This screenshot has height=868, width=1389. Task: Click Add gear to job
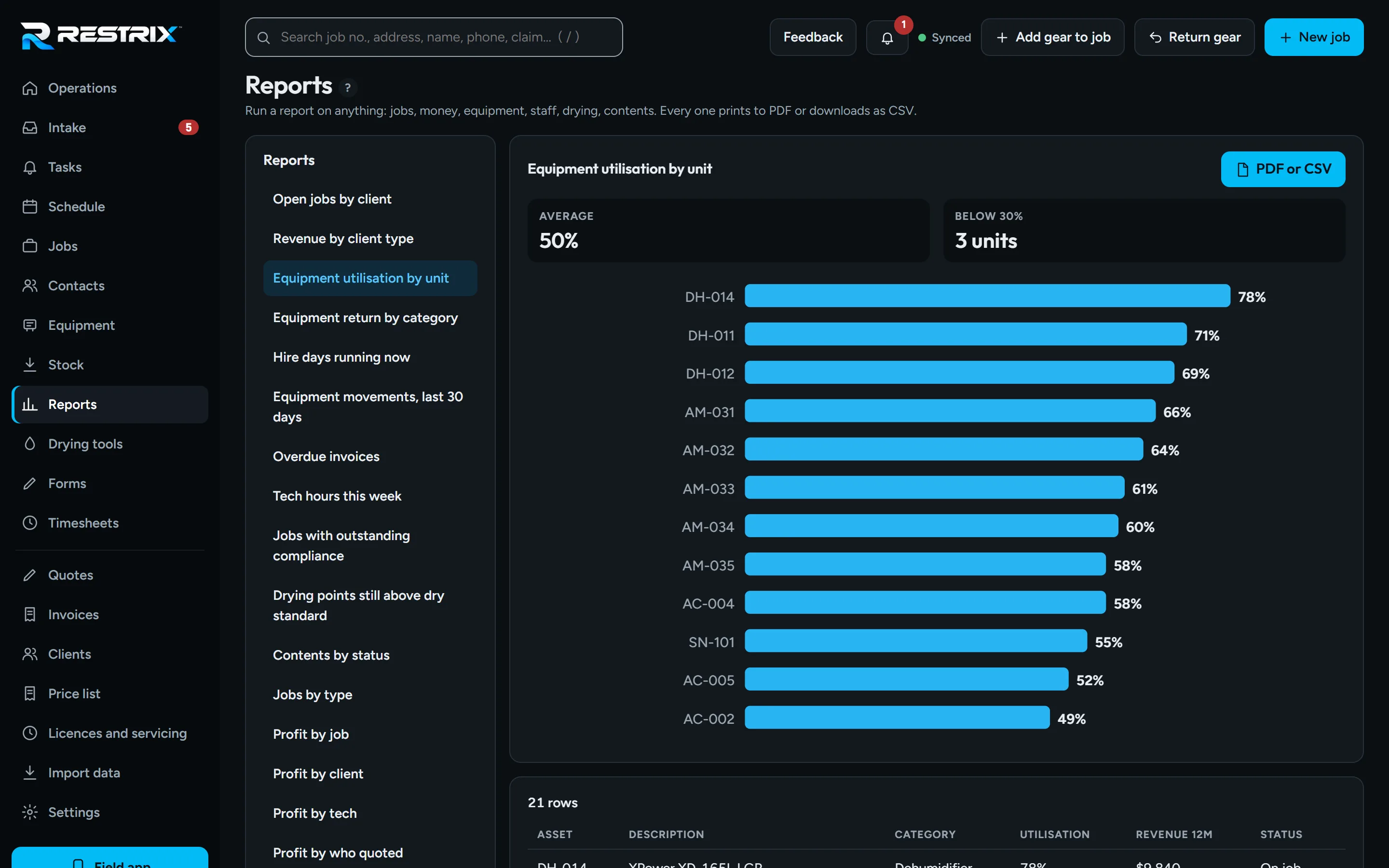[x=1052, y=37]
